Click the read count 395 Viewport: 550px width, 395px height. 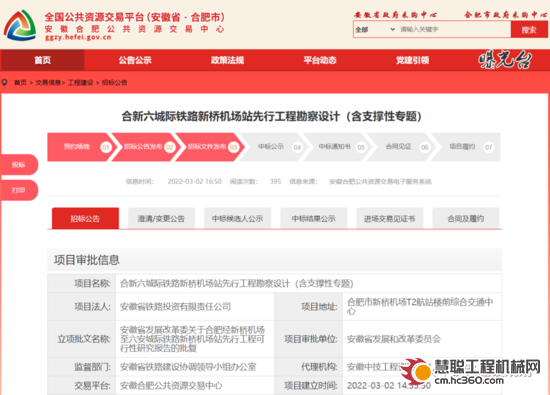pyautogui.click(x=275, y=181)
